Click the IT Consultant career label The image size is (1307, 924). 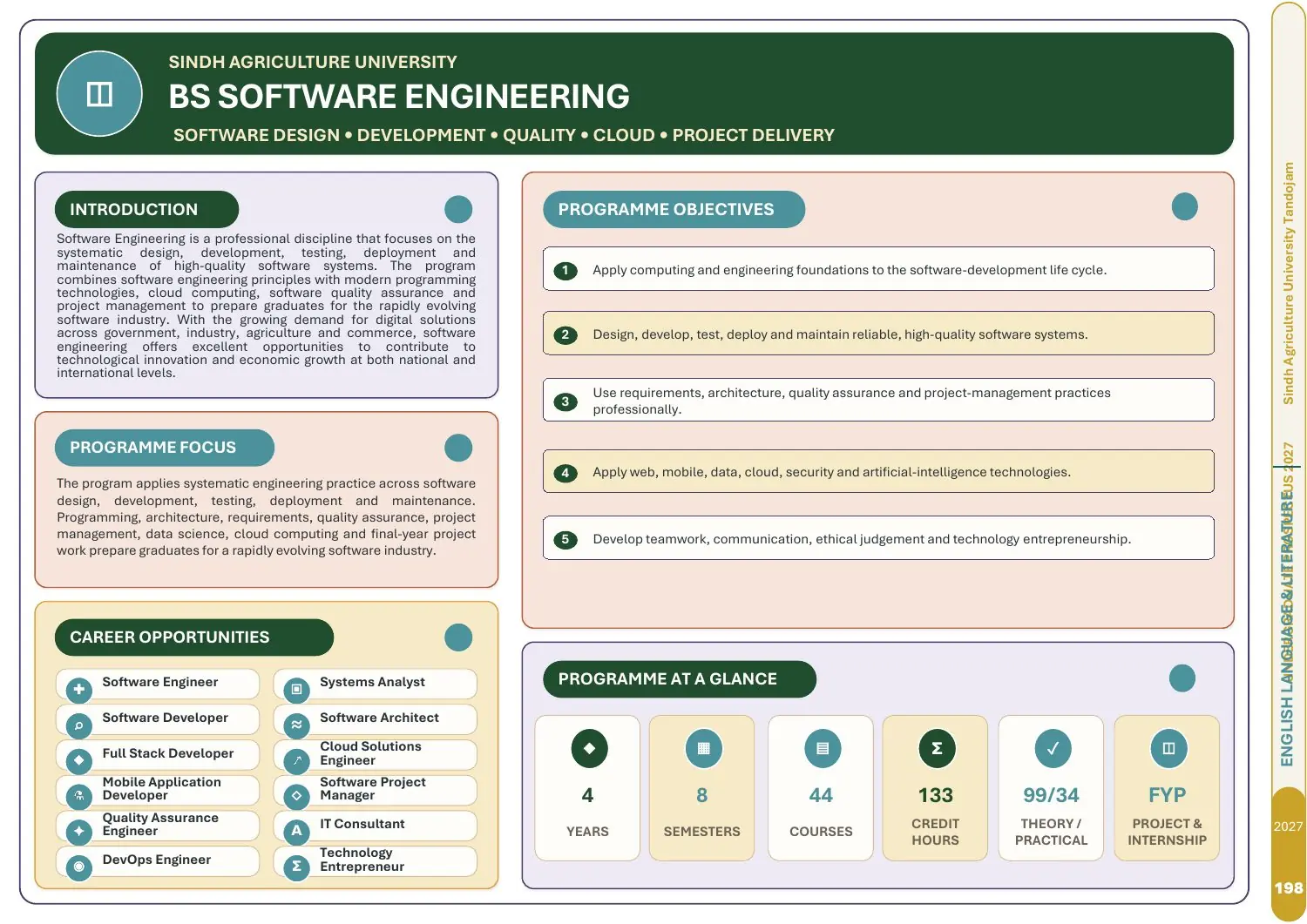[x=362, y=824]
